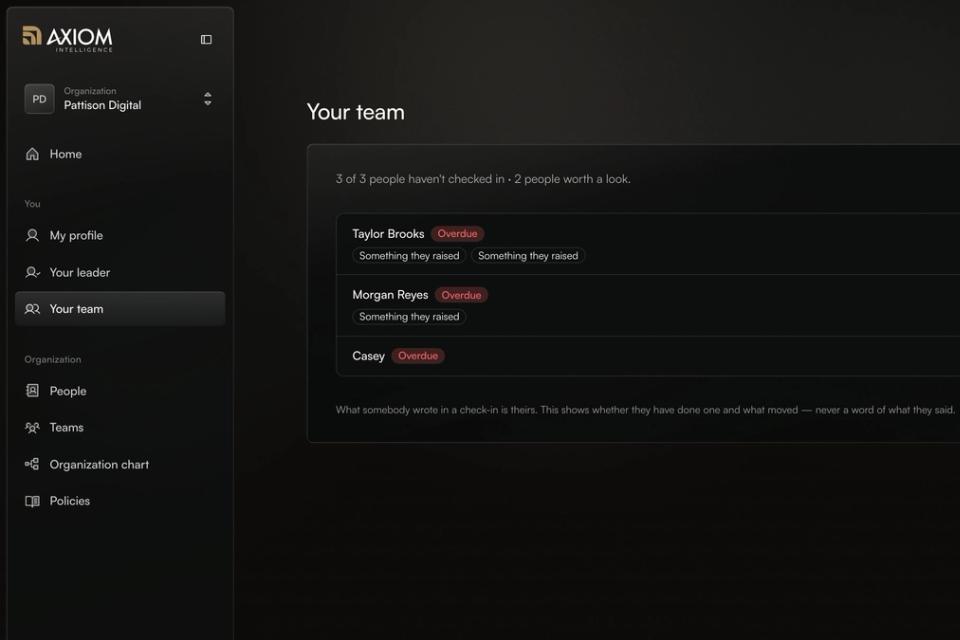Open Morgan Reyes' team entry
The width and height of the screenshot is (960, 640).
[x=648, y=305]
